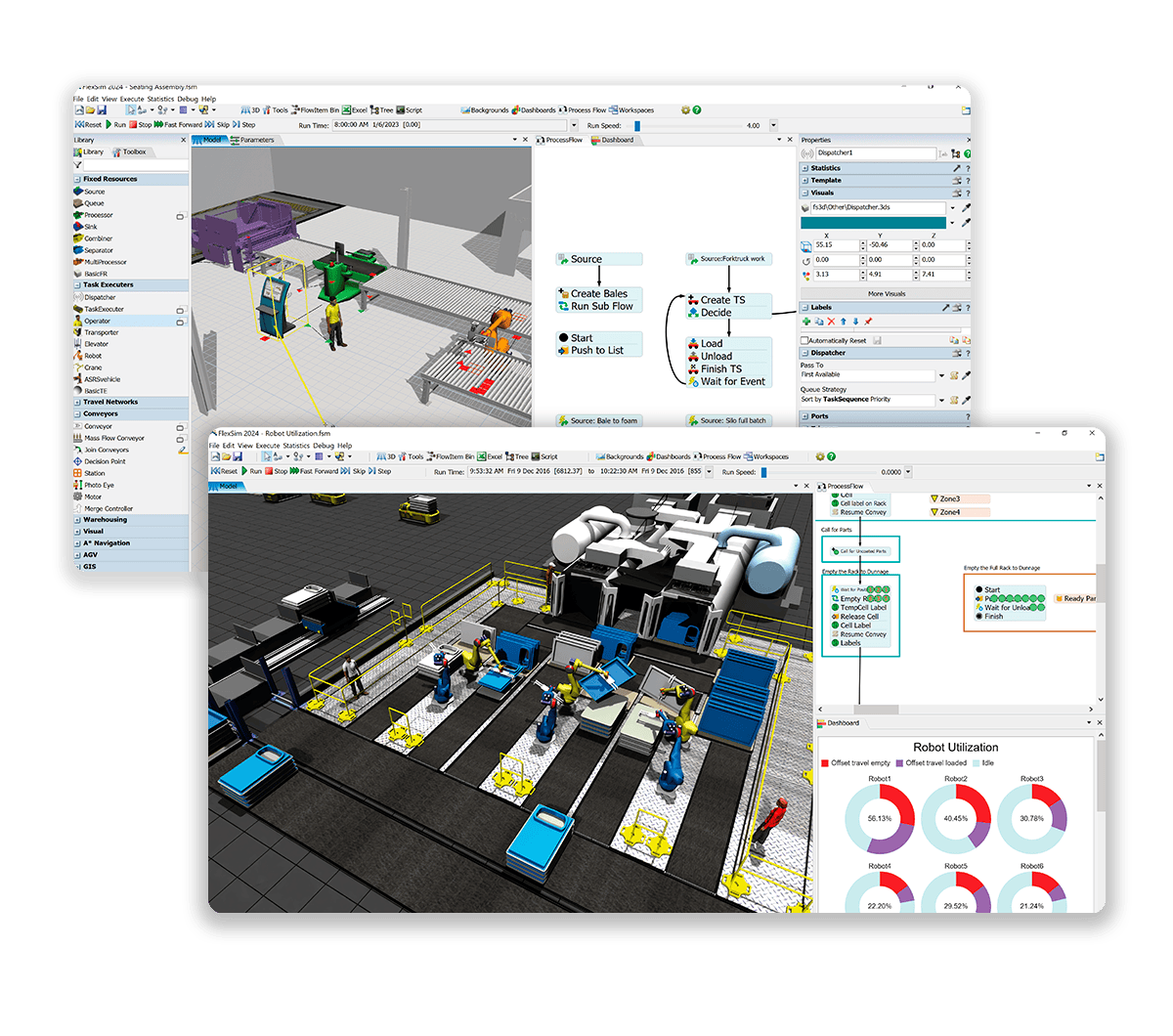Click the save icon in Seating Assembly toolbar
The image size is (1173, 1036).
coord(101,110)
